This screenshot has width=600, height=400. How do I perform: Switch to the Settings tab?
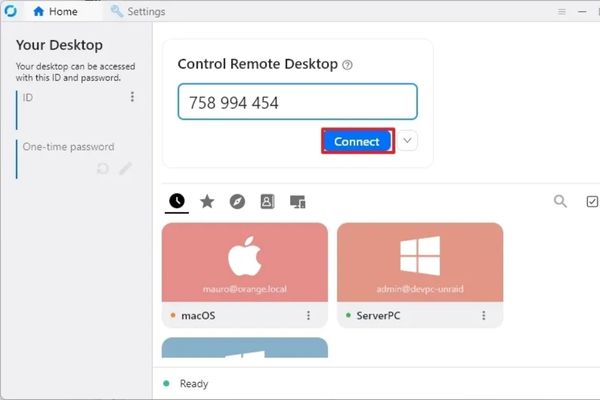[x=138, y=12]
